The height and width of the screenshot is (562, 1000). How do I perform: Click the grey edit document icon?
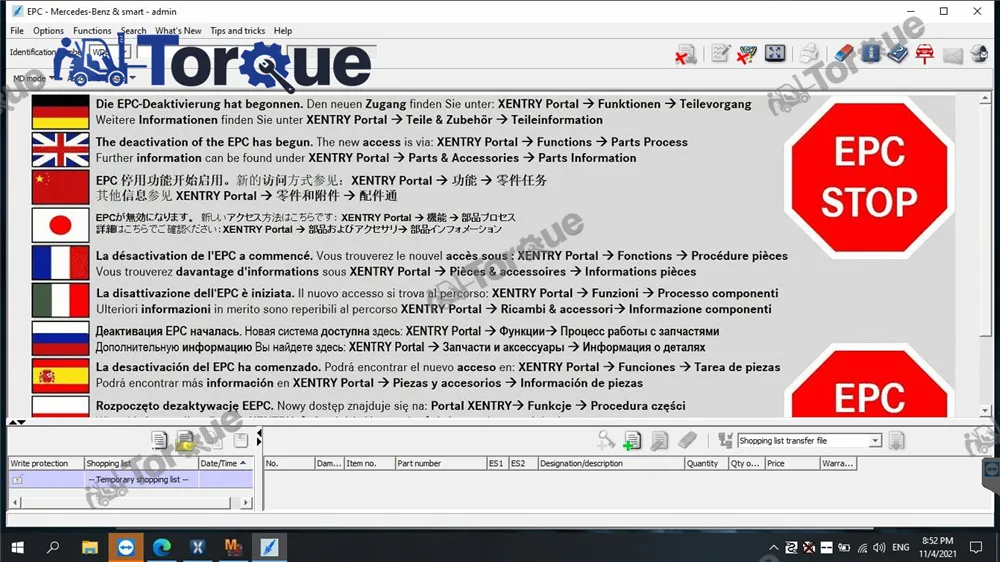click(x=659, y=440)
